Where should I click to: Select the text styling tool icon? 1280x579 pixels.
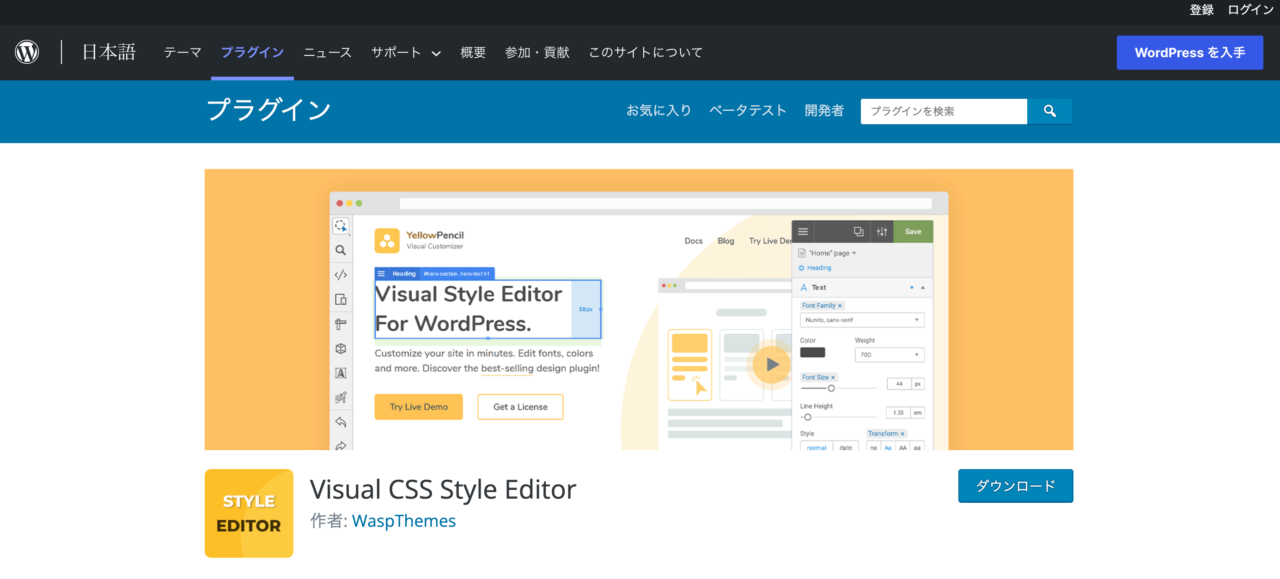tap(340, 373)
